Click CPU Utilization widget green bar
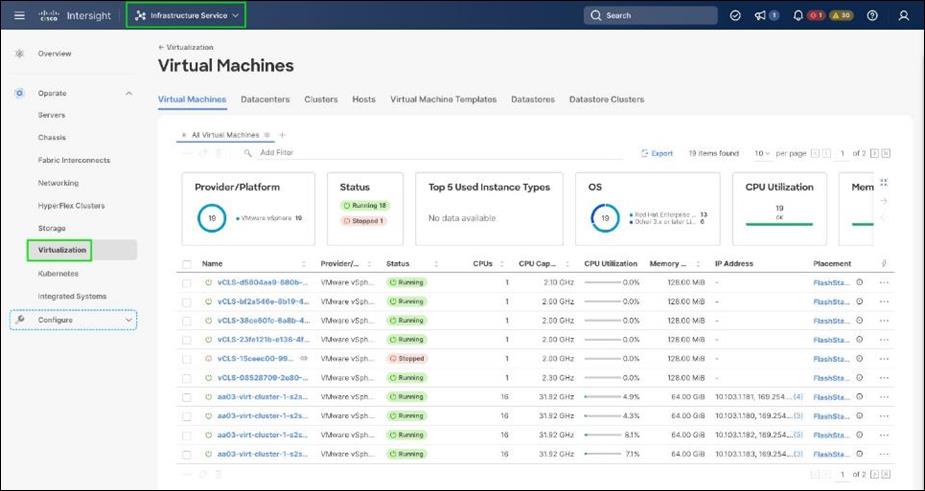 point(779,224)
